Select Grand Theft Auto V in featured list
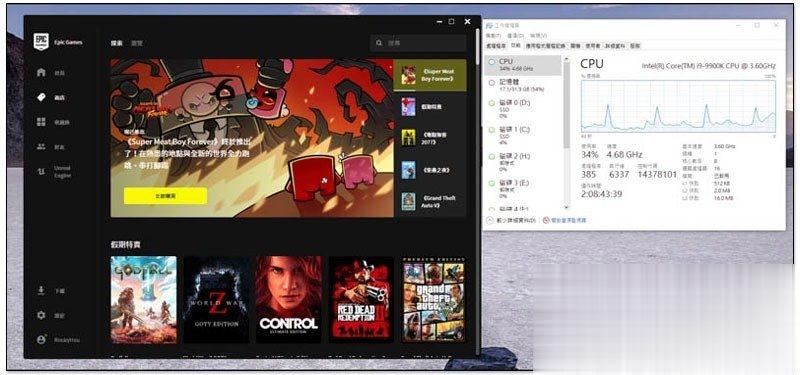The width and height of the screenshot is (800, 375). 430,201
